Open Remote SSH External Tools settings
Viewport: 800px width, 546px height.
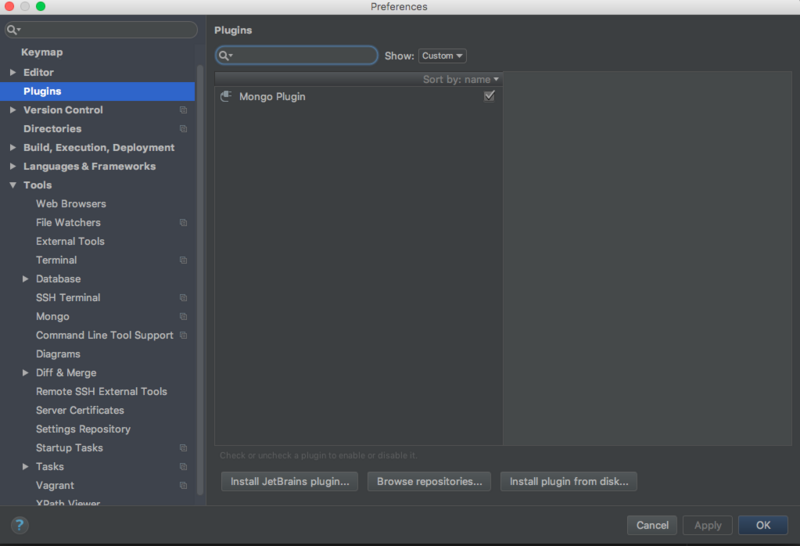point(102,391)
